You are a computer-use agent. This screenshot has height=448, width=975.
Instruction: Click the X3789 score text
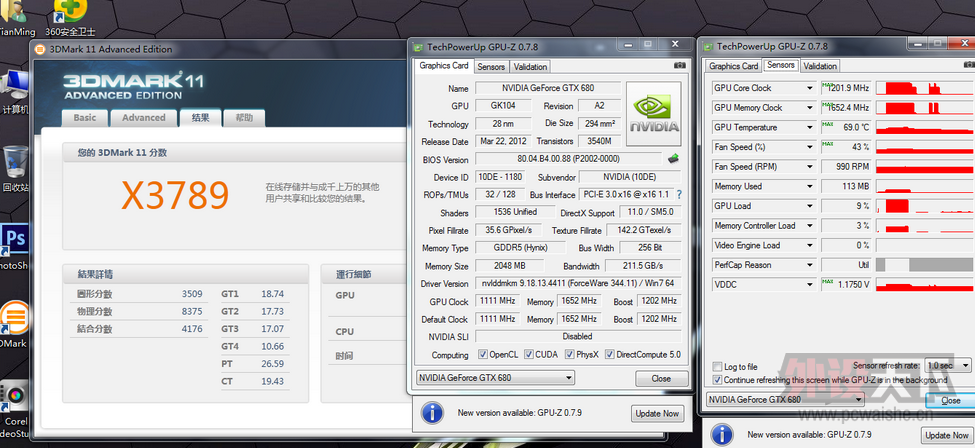(175, 195)
